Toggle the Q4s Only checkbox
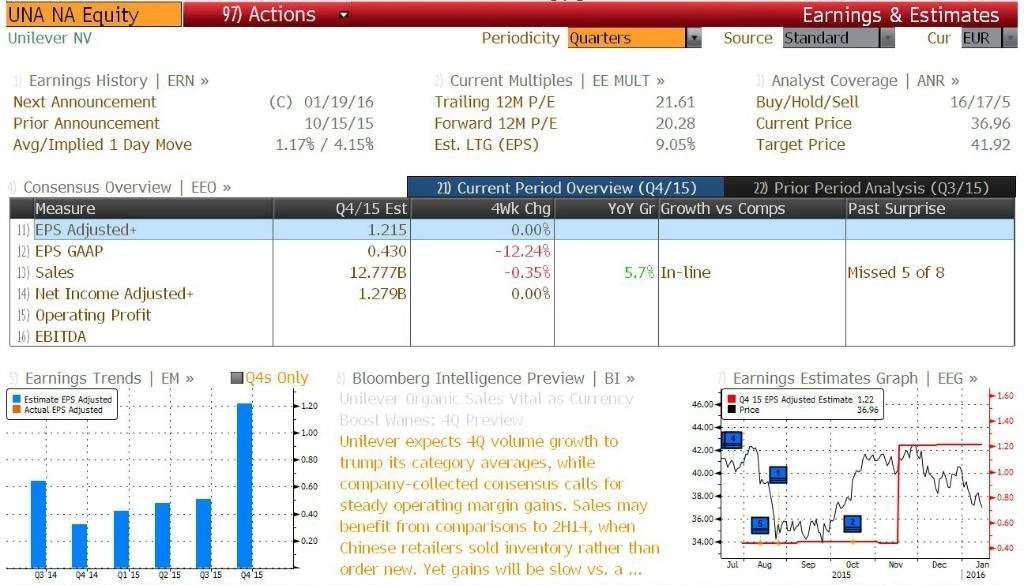This screenshot has height=585, width=1024. 237,378
